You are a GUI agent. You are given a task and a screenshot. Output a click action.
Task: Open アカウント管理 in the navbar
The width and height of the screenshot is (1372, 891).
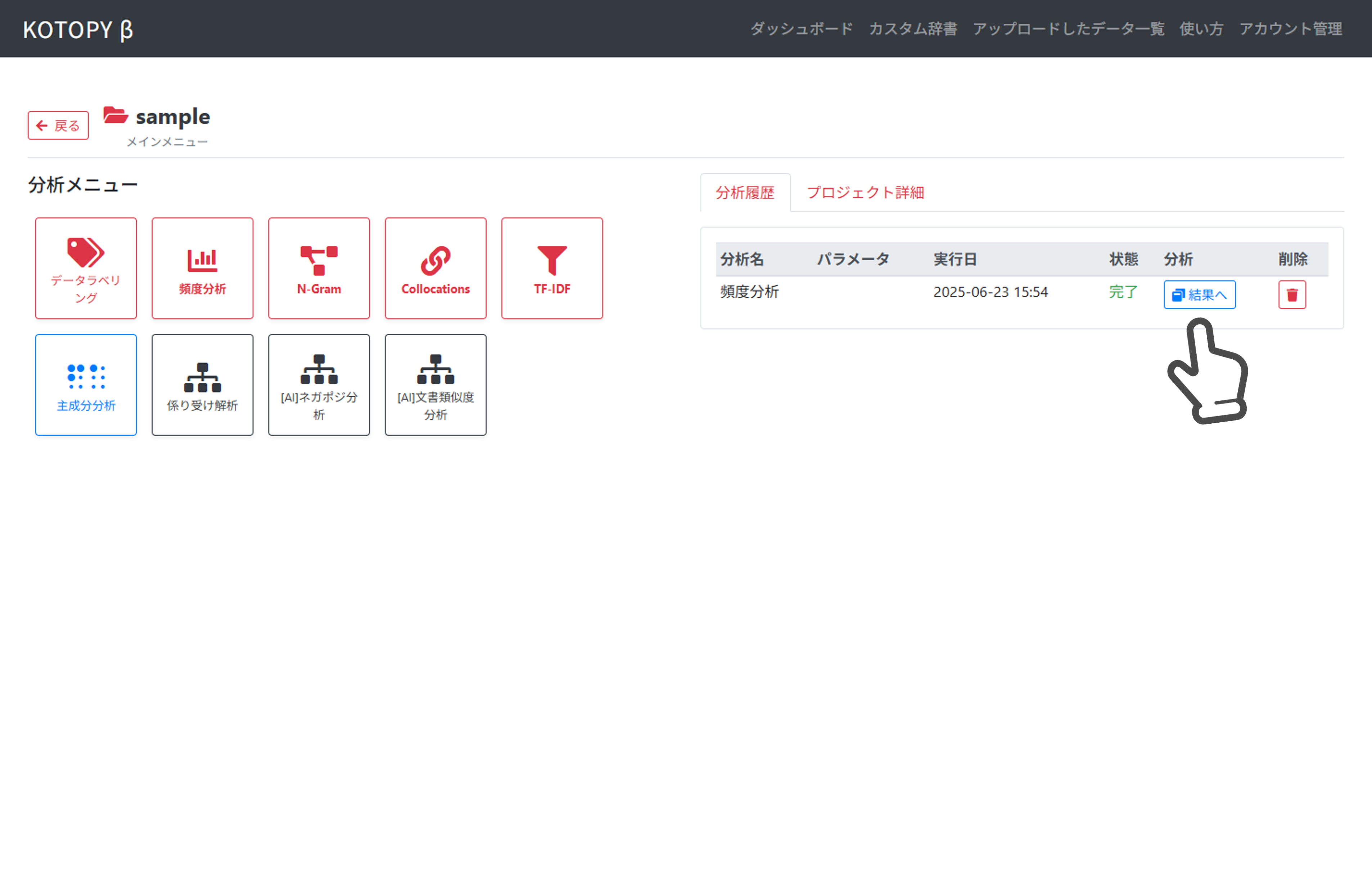click(1290, 29)
